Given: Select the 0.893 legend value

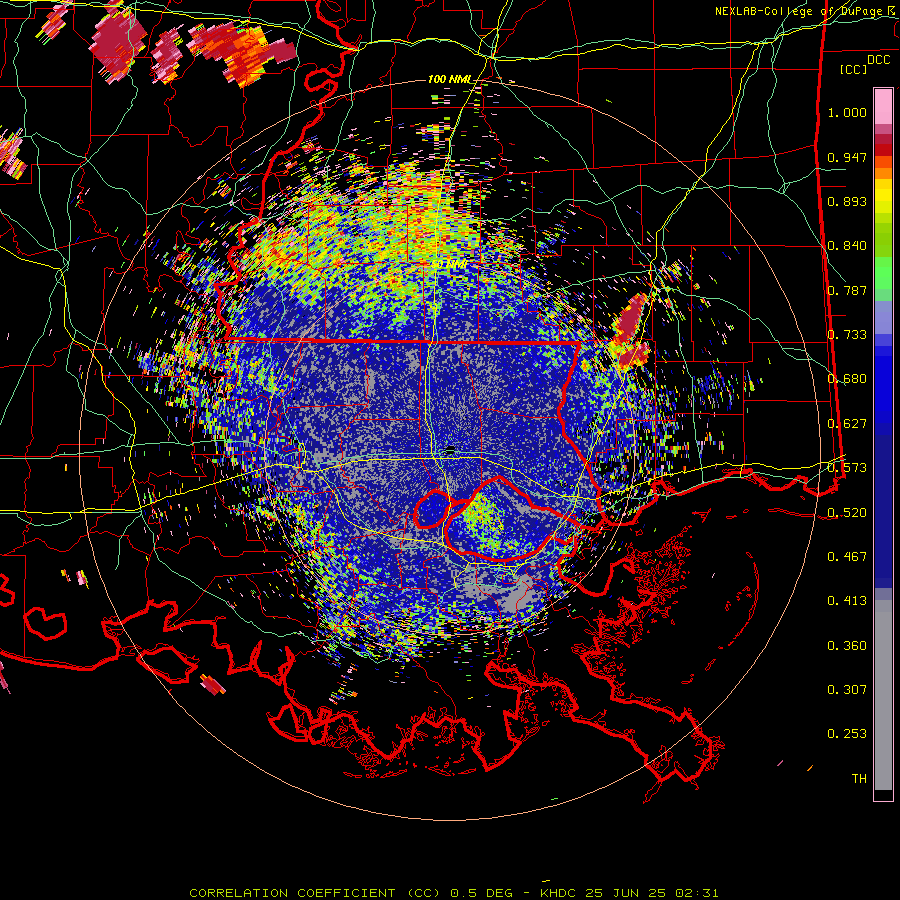Looking at the screenshot, I should (x=847, y=201).
